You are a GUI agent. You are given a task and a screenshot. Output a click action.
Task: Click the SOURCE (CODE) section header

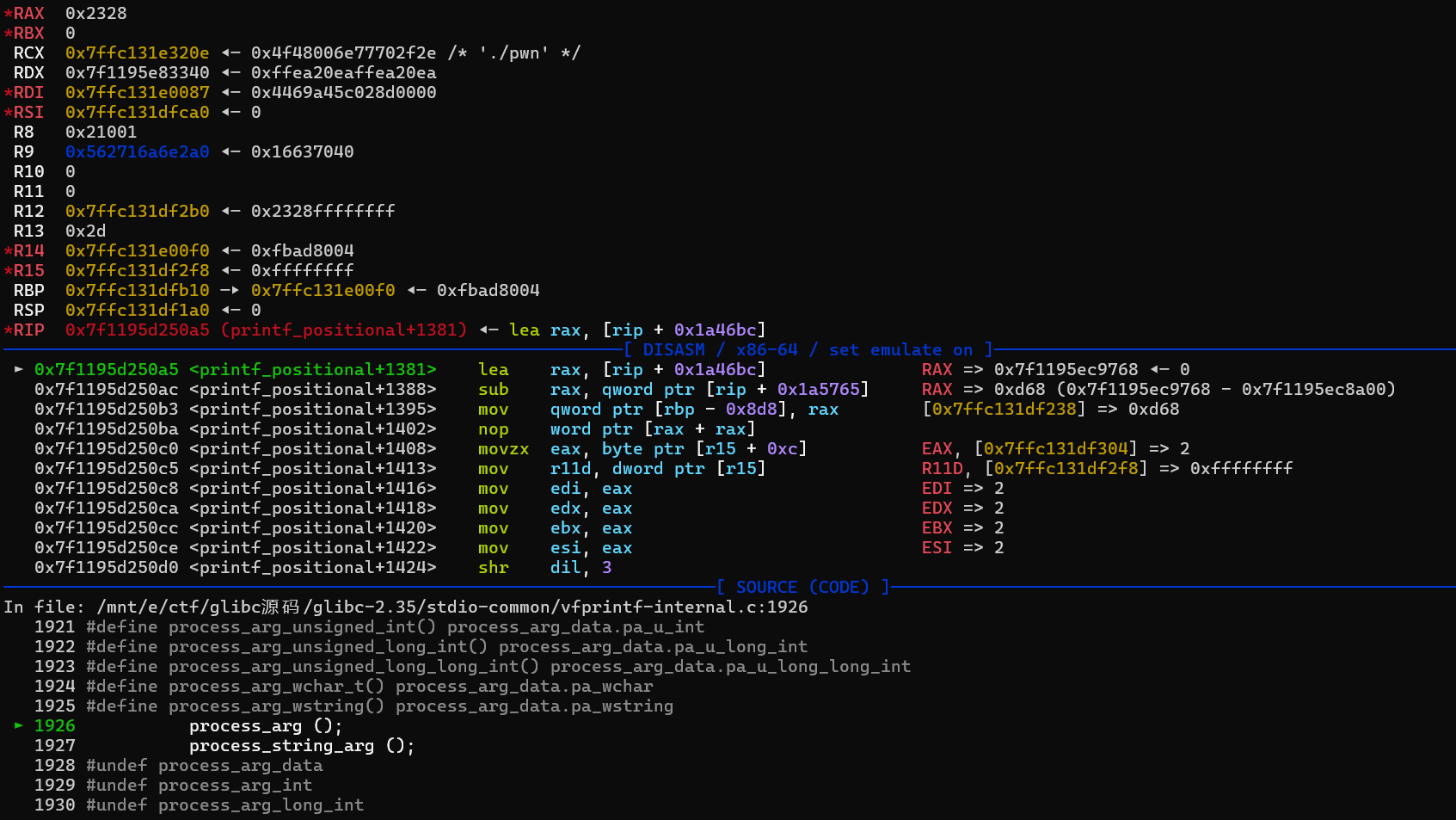[x=802, y=587]
